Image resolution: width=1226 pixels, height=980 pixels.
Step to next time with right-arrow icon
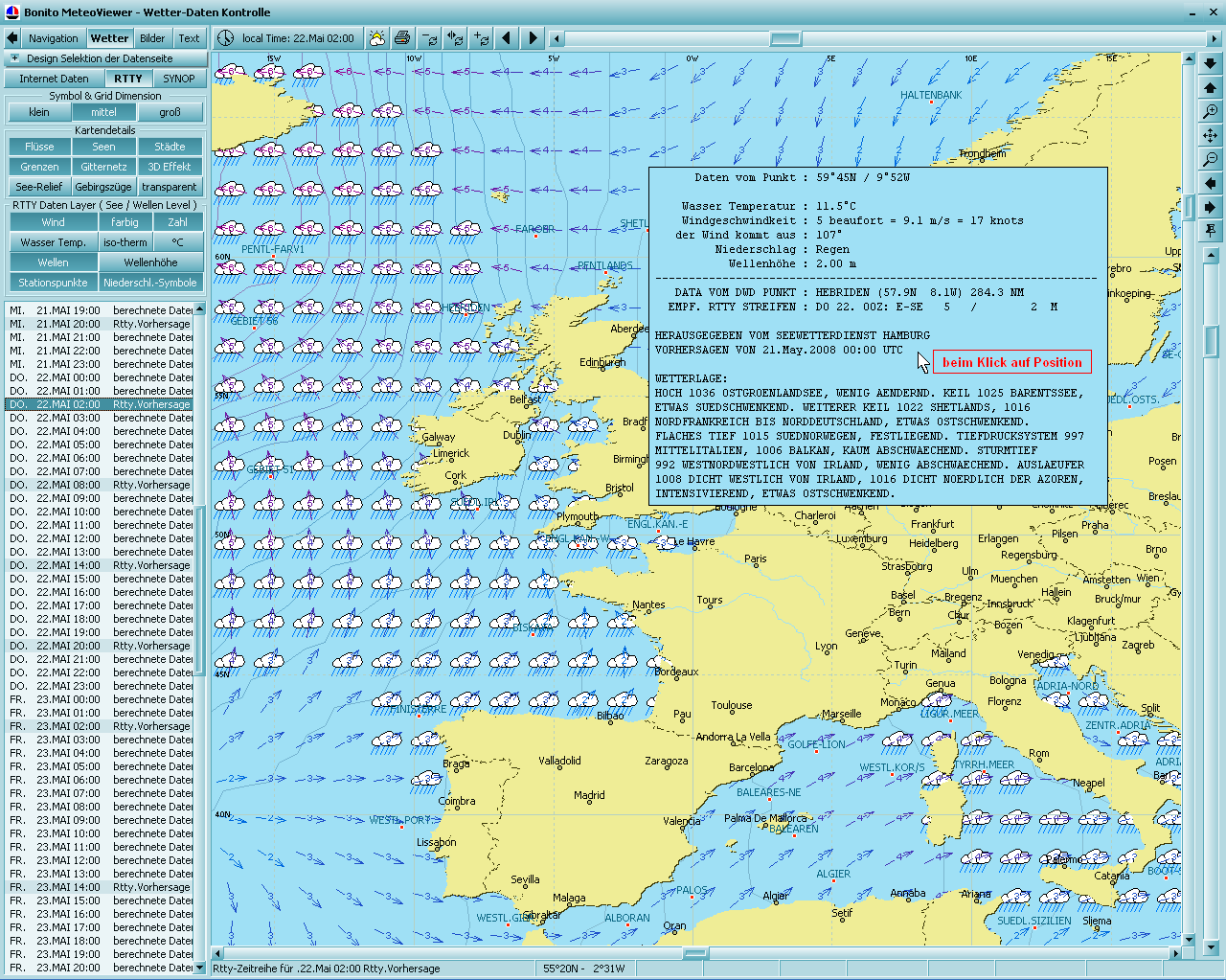pyautogui.click(x=533, y=38)
